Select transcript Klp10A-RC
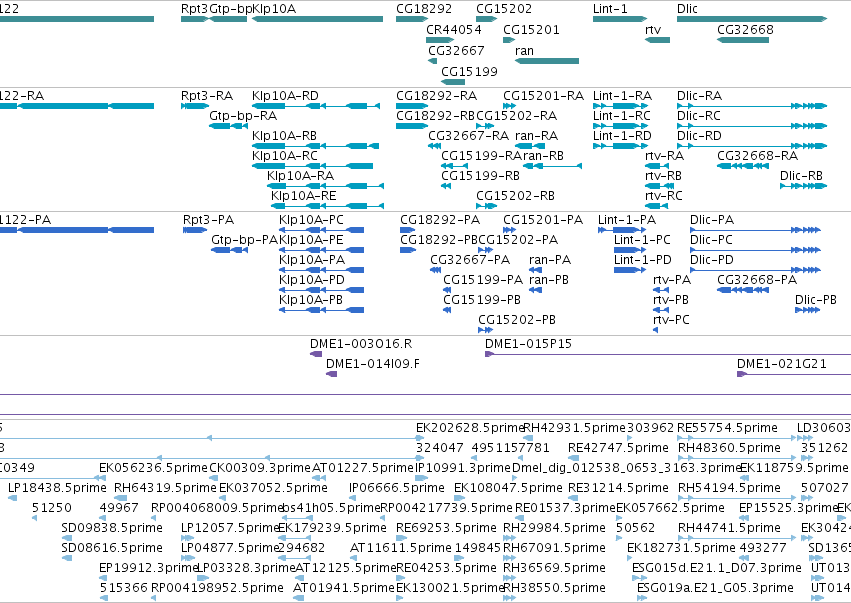This screenshot has height=603, width=851. [x=313, y=166]
